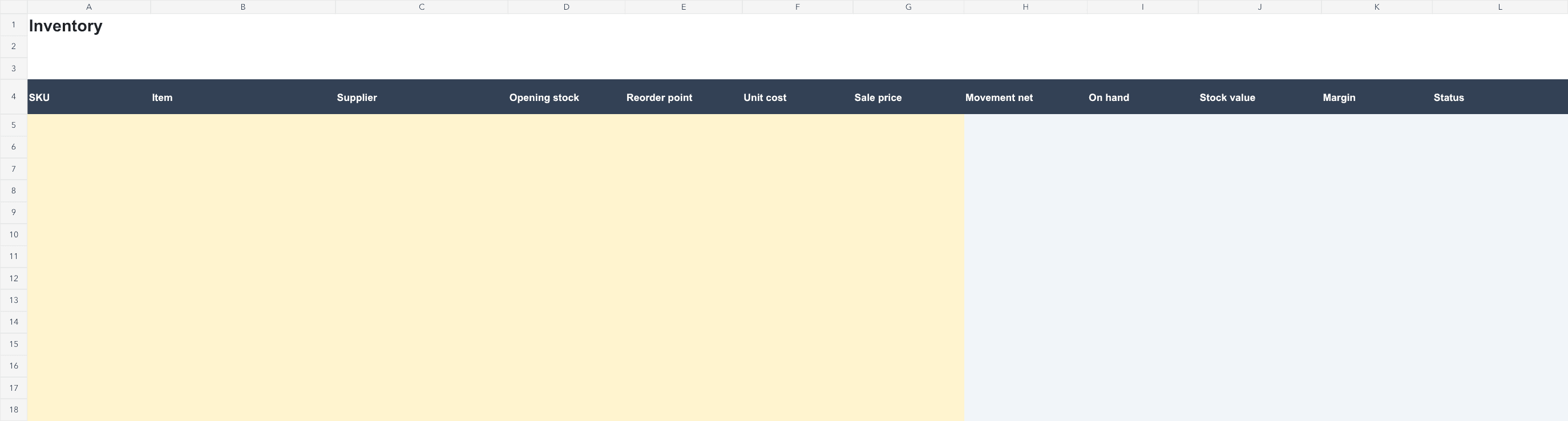Select row 15 header
The height and width of the screenshot is (421, 1568).
(x=13, y=344)
